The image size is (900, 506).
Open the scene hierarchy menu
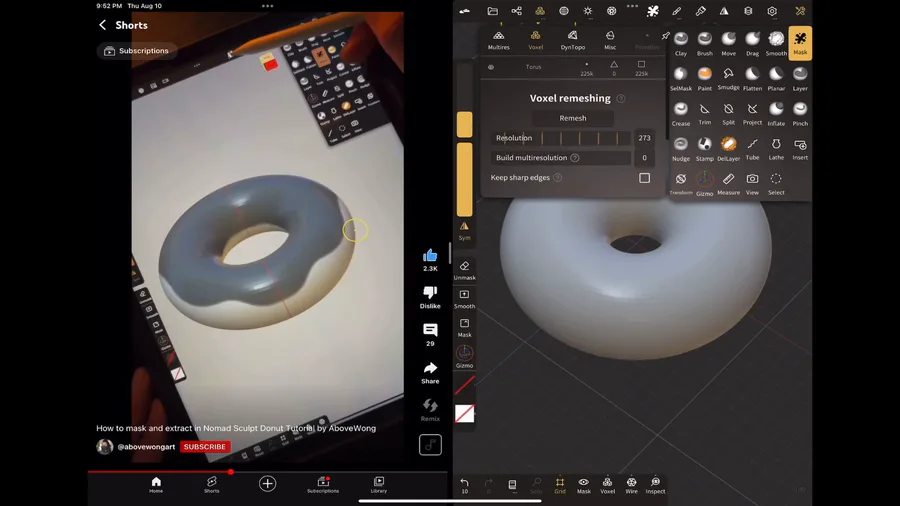click(517, 11)
